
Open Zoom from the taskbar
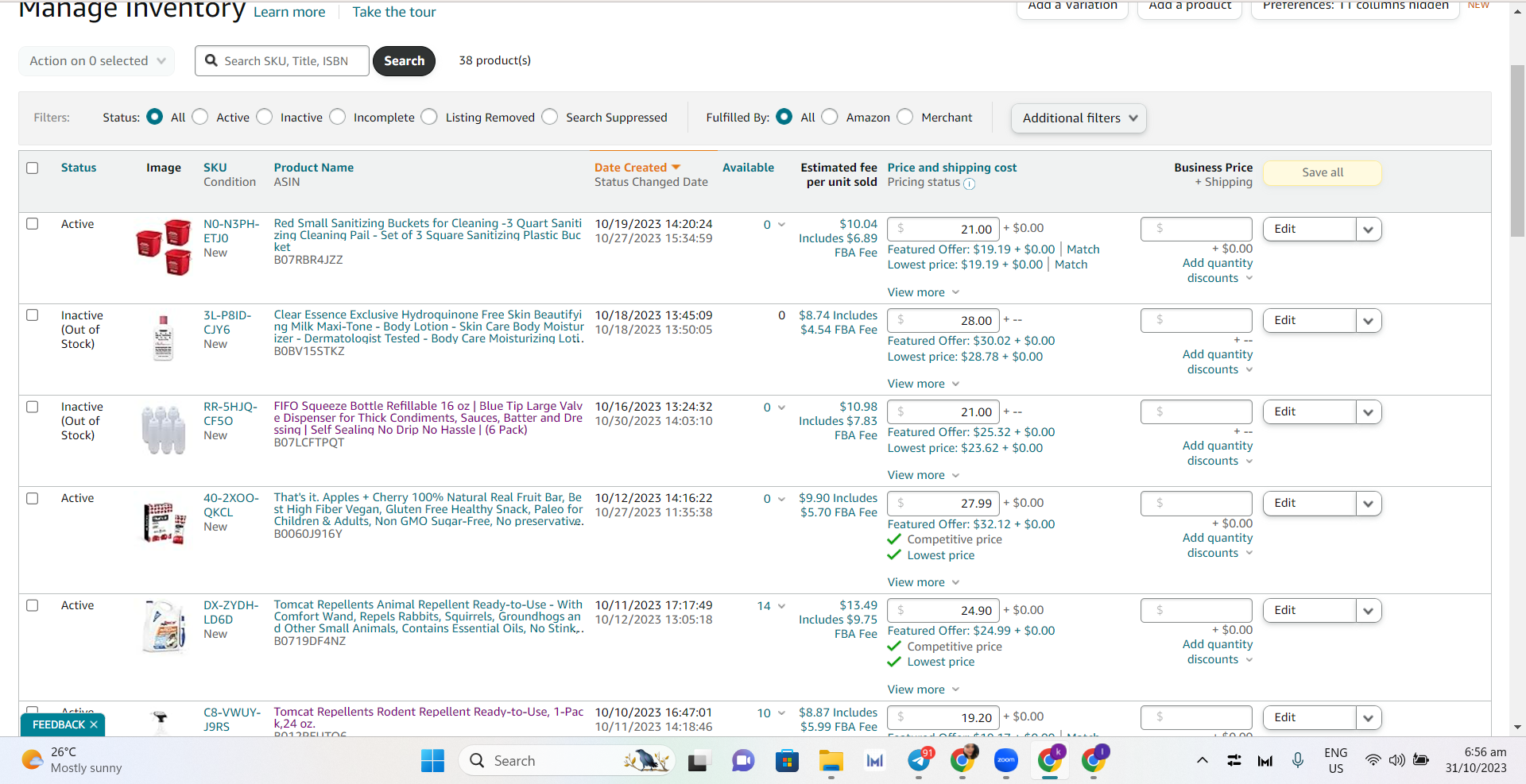click(x=1006, y=761)
